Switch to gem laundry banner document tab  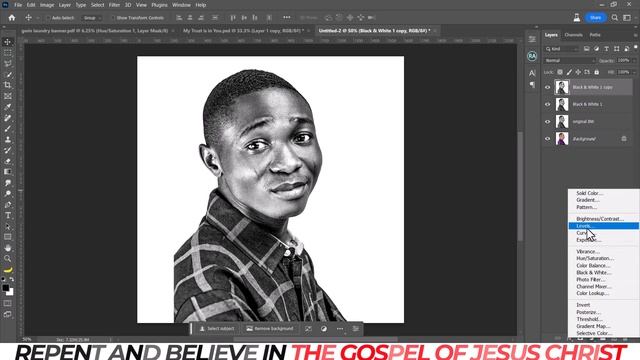click(x=94, y=31)
